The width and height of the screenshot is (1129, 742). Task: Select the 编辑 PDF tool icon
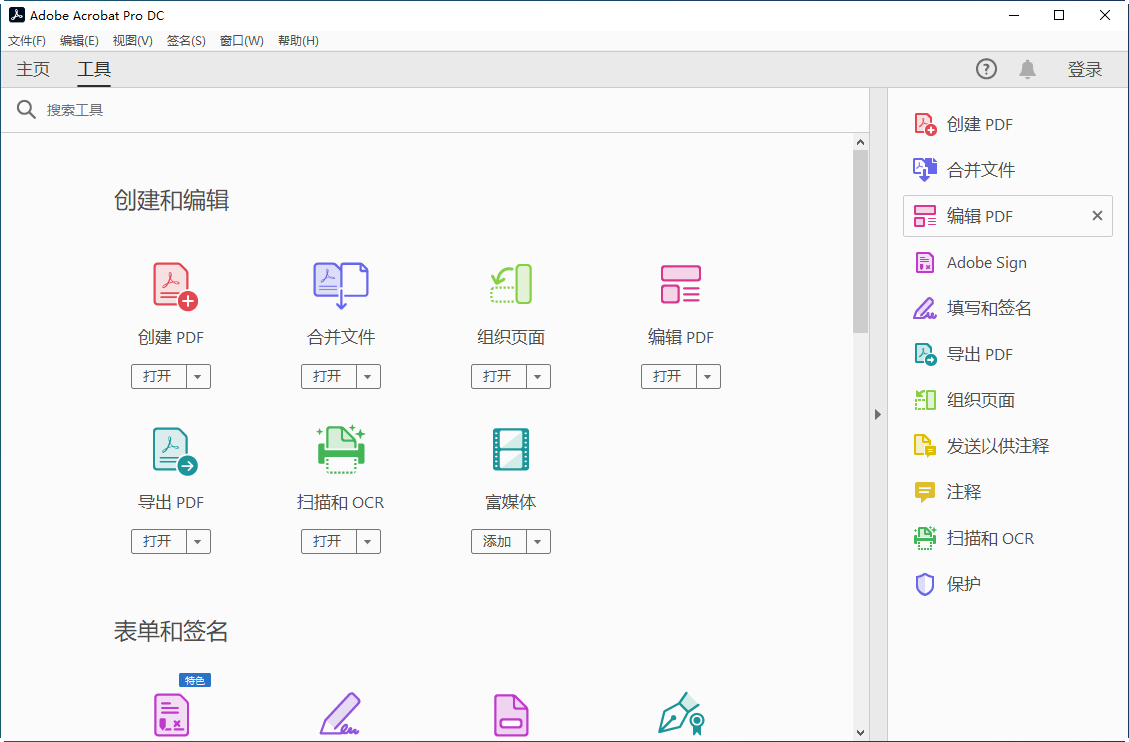click(x=680, y=283)
